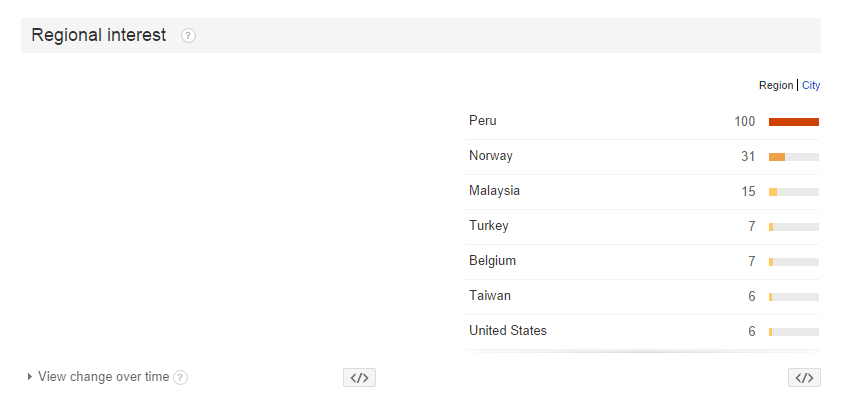Click the embed code button below the region list
849x409 pixels.
804,378
